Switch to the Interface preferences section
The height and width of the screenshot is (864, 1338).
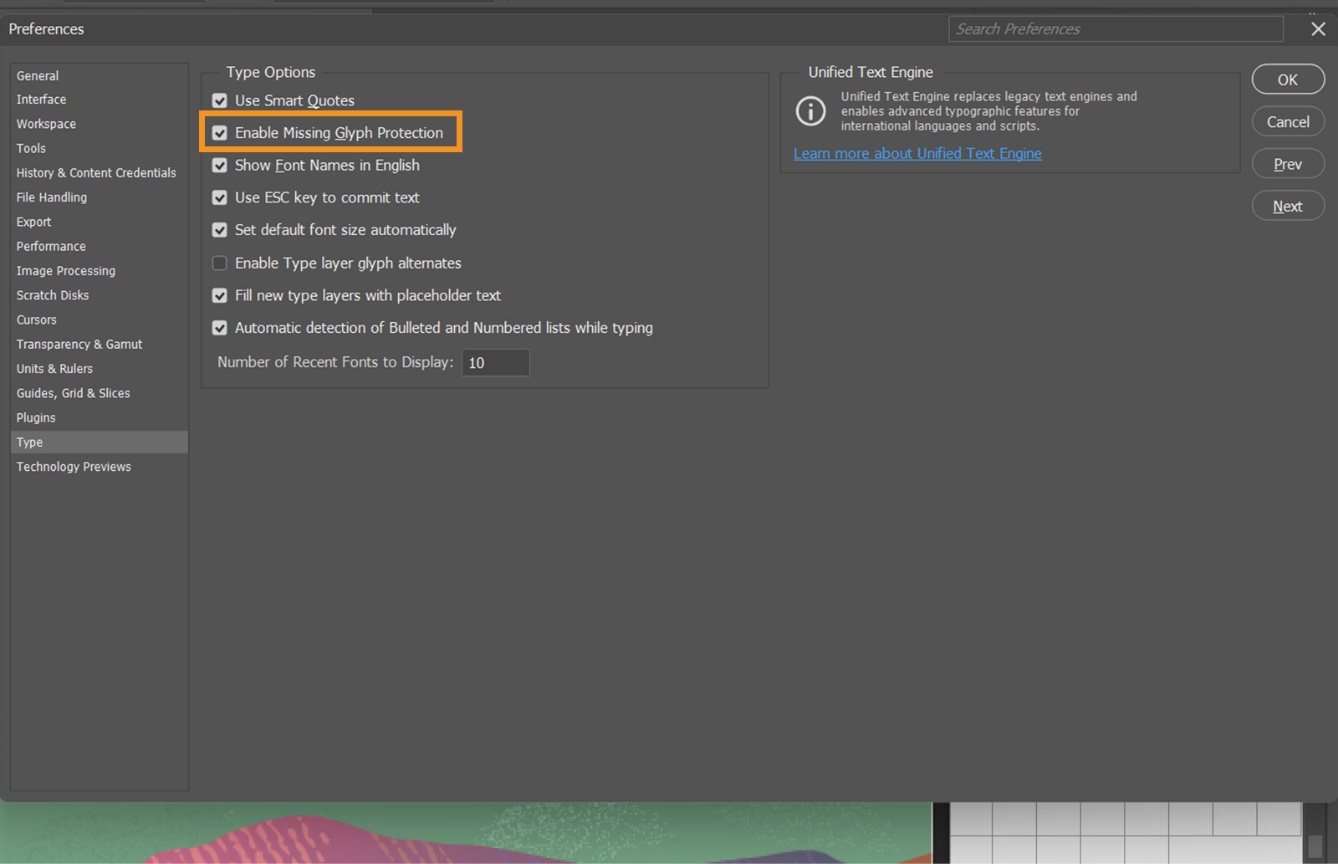[41, 99]
